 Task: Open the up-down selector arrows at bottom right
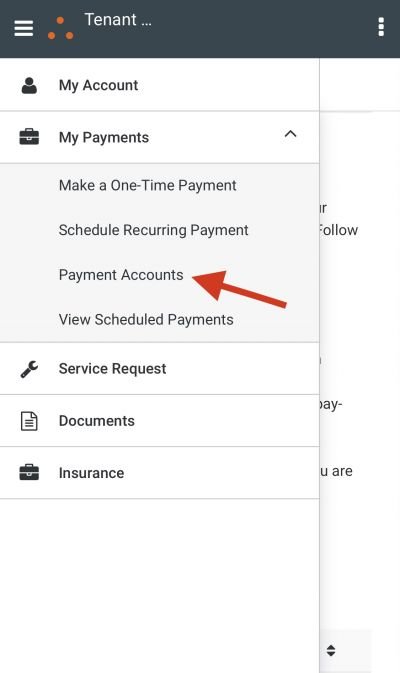(330, 650)
